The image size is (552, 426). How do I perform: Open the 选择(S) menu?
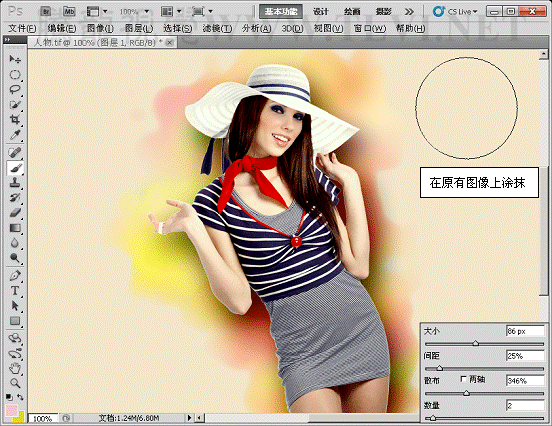click(x=177, y=28)
